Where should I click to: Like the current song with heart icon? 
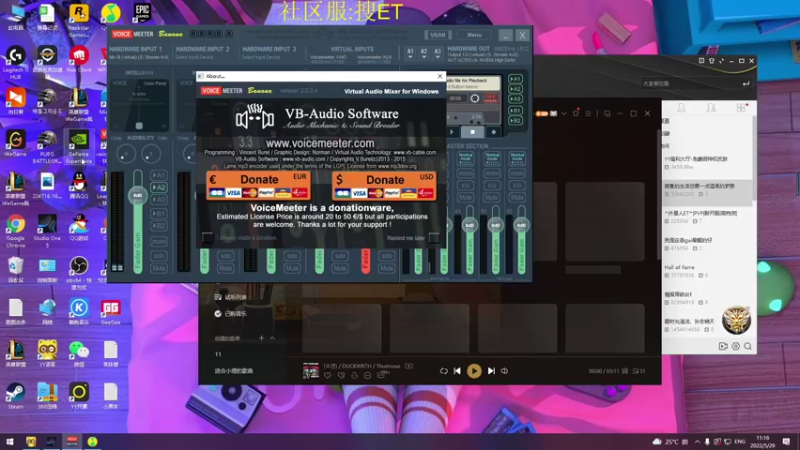click(328, 376)
